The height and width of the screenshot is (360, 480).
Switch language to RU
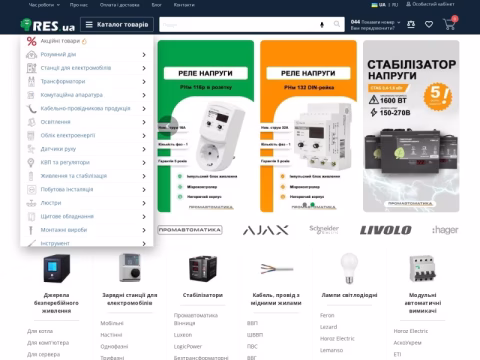tap(395, 5)
